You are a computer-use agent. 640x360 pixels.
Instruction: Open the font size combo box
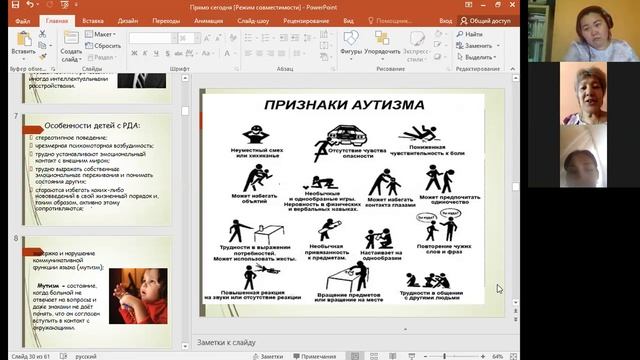(x=189, y=38)
